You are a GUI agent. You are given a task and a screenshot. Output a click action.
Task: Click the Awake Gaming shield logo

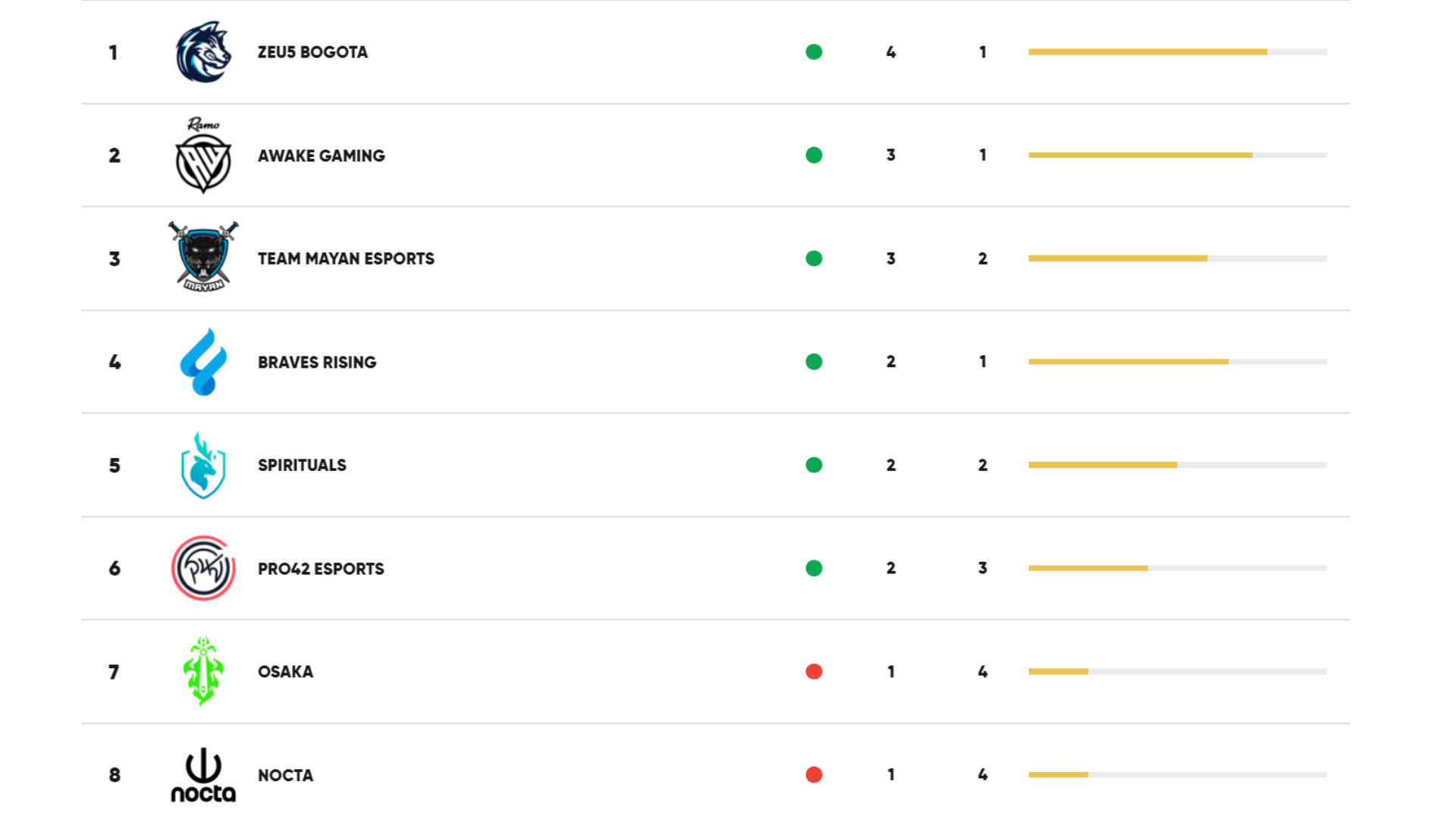(x=203, y=155)
